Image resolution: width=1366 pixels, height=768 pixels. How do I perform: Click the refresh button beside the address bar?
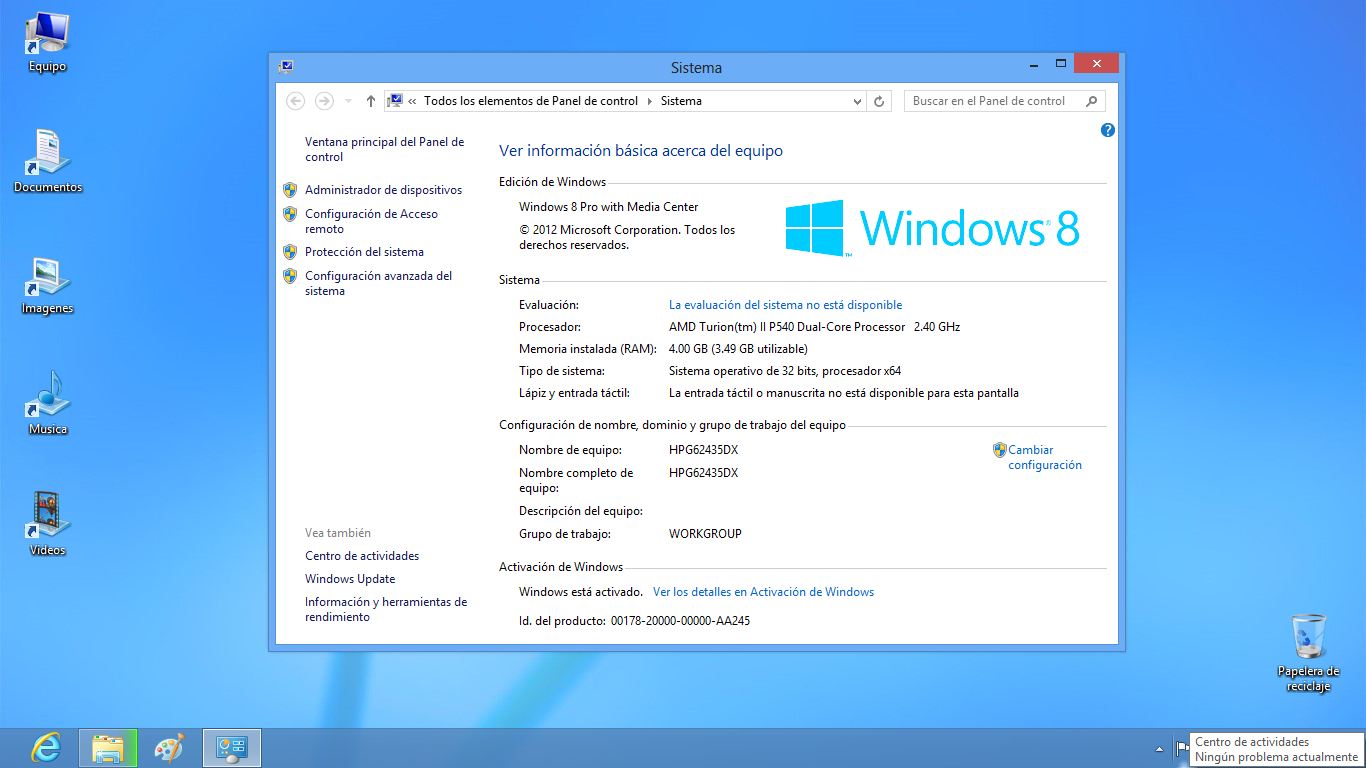[879, 101]
